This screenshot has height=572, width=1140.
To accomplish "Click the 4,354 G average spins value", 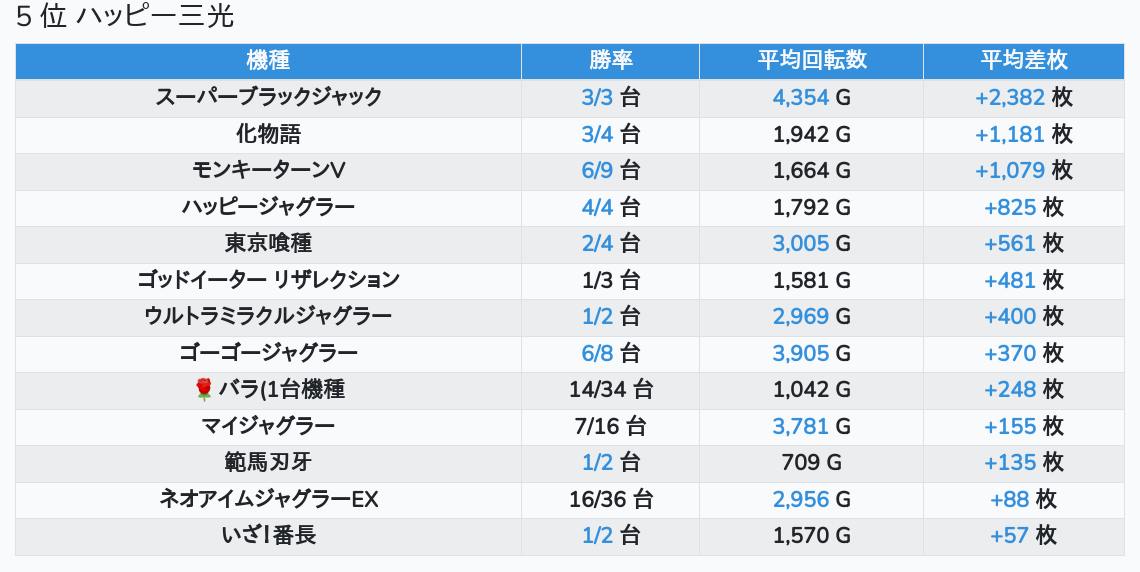I will pos(811,98).
